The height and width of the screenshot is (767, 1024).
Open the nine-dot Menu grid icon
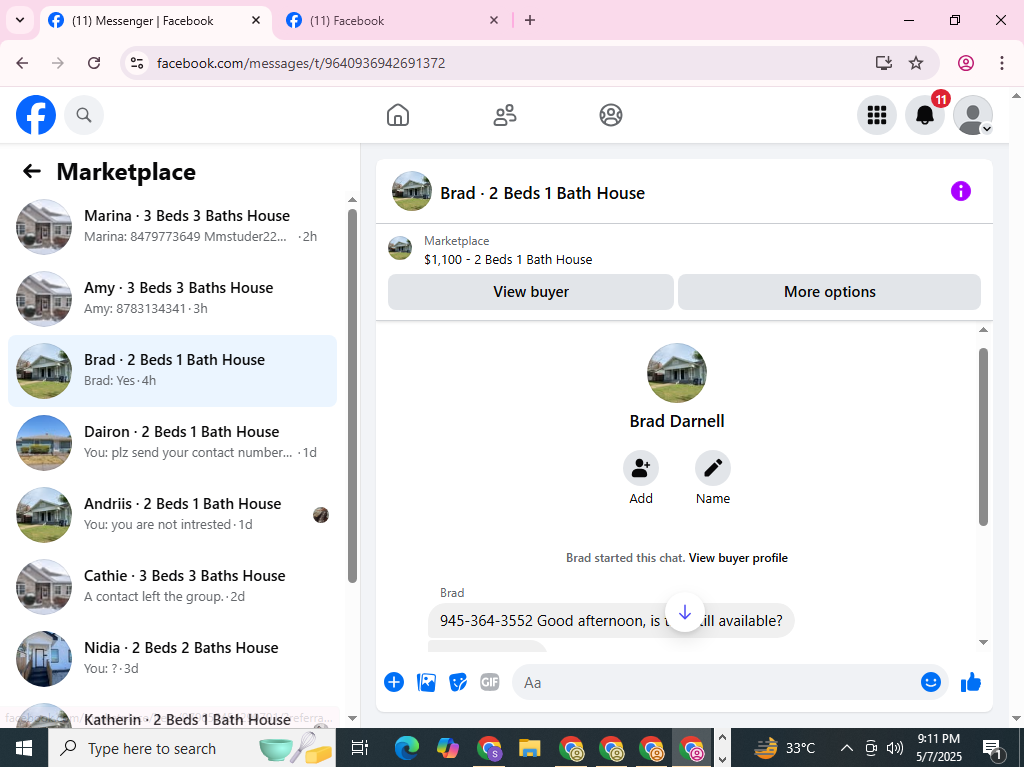(876, 116)
